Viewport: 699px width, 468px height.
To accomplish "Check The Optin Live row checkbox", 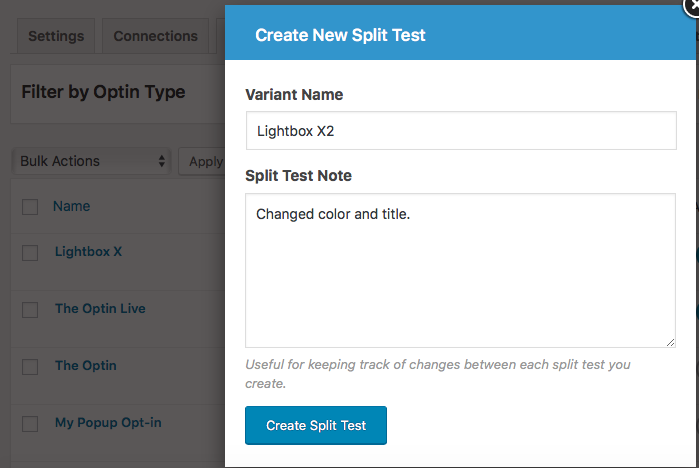I will click(30, 309).
